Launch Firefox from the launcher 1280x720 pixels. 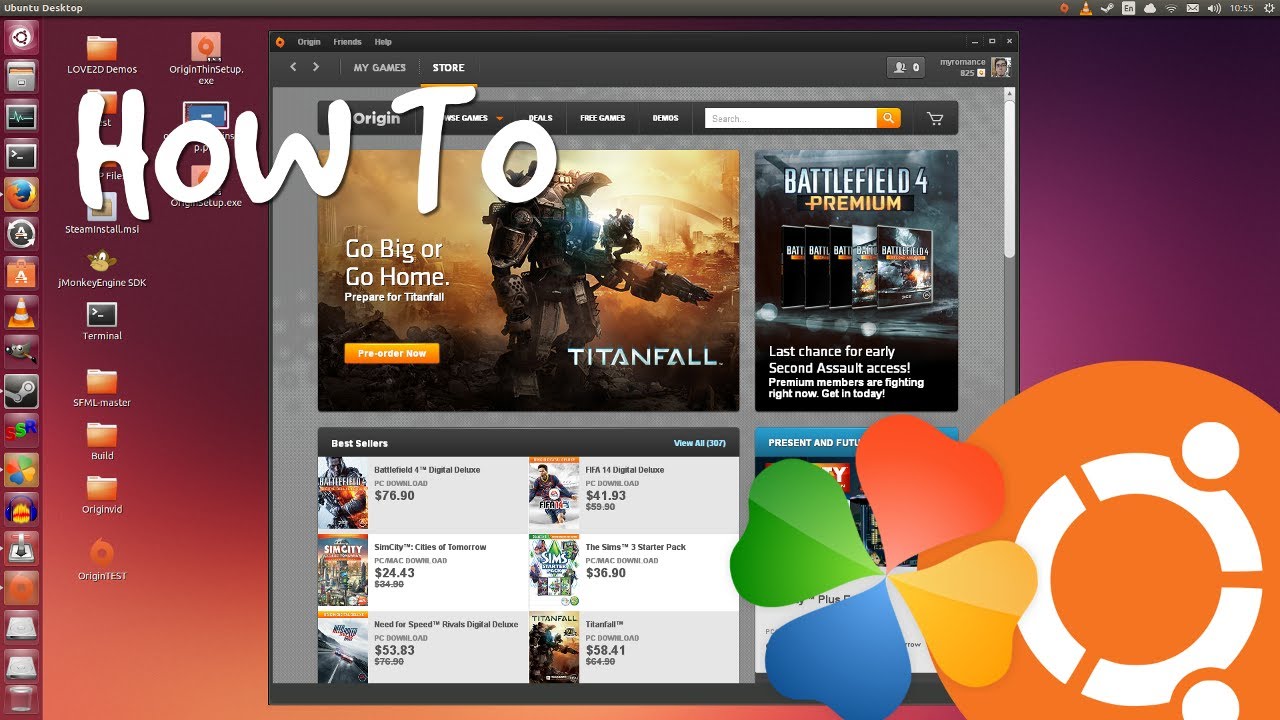[21, 195]
